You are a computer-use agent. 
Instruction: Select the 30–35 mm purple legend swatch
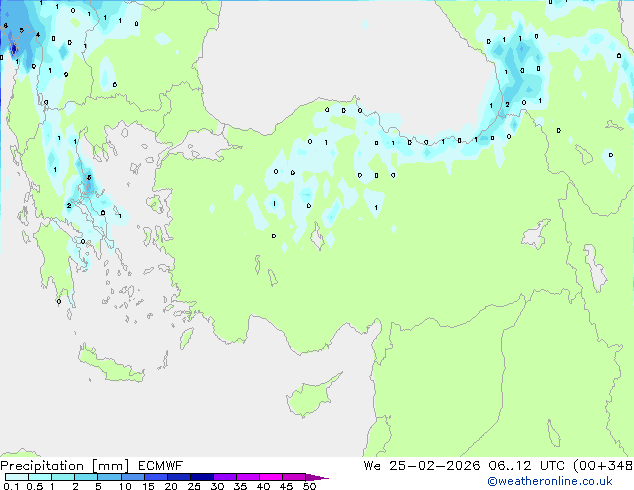tap(224, 477)
